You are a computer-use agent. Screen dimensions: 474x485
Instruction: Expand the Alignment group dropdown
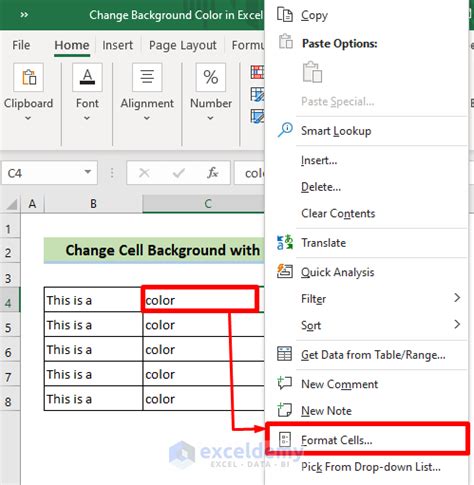coord(147,118)
